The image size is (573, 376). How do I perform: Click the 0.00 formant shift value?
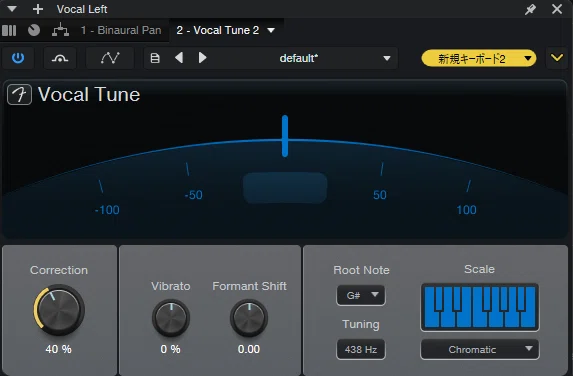(x=249, y=349)
